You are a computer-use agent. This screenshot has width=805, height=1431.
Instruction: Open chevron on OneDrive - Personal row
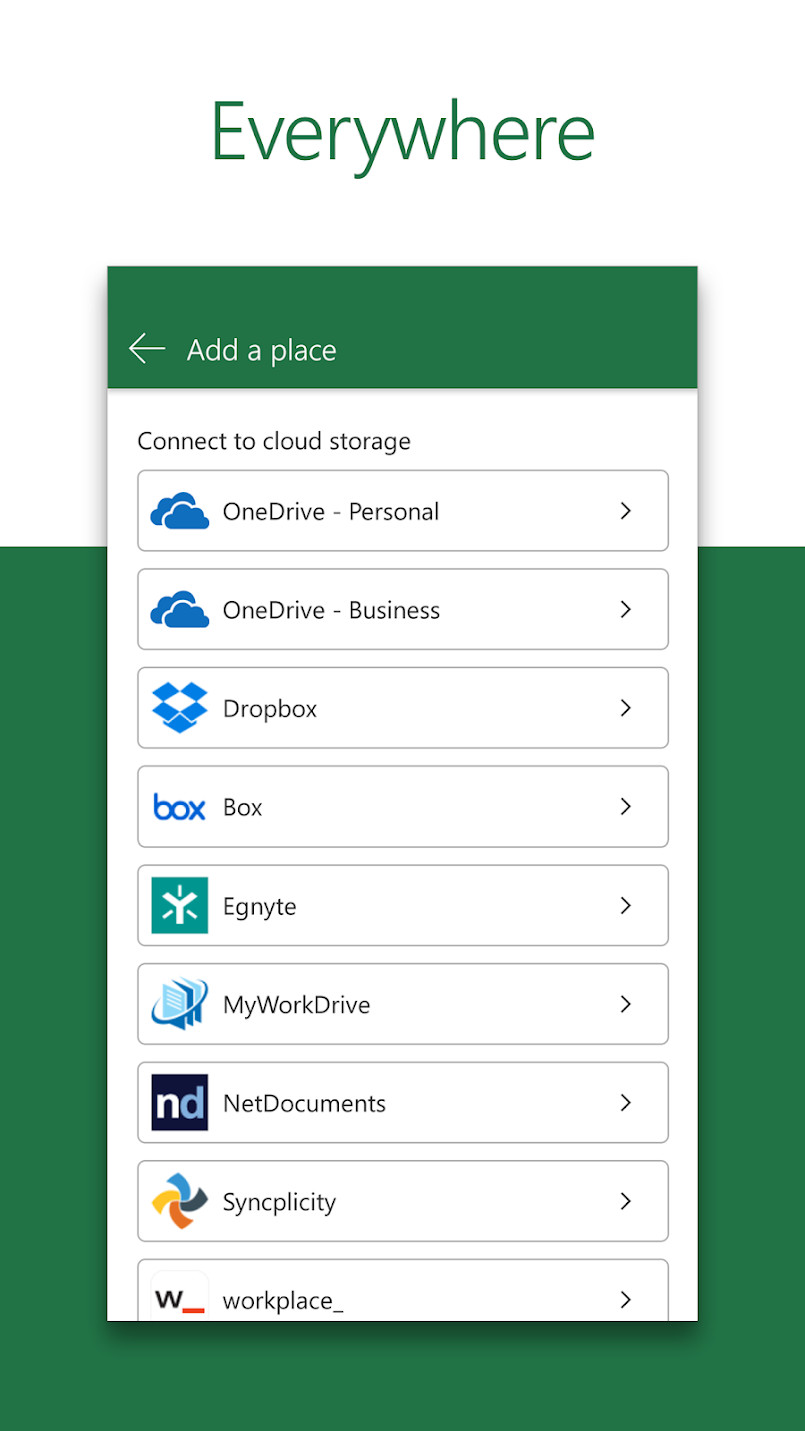click(626, 511)
